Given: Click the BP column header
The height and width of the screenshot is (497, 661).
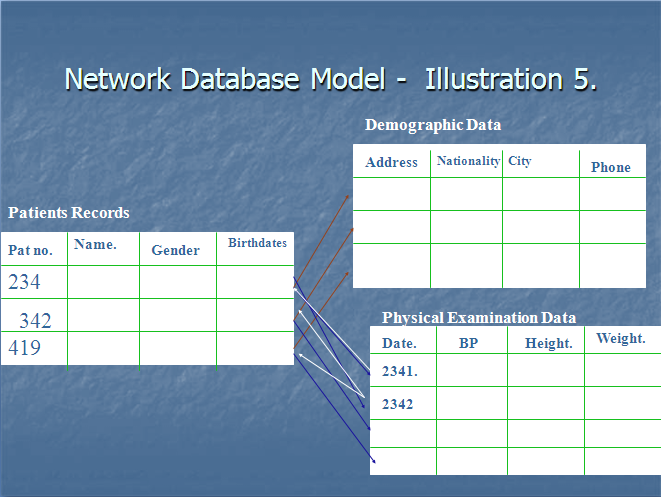Looking at the screenshot, I should 469,343.
